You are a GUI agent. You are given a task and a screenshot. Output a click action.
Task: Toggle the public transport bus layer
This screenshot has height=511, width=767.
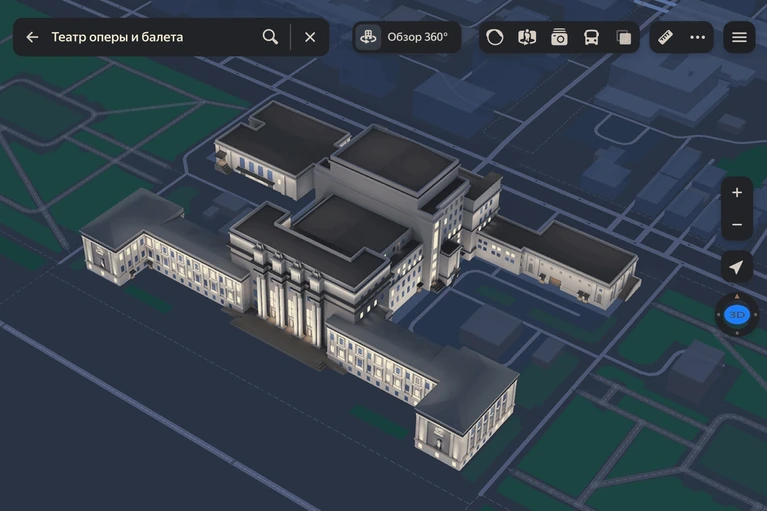click(x=591, y=37)
